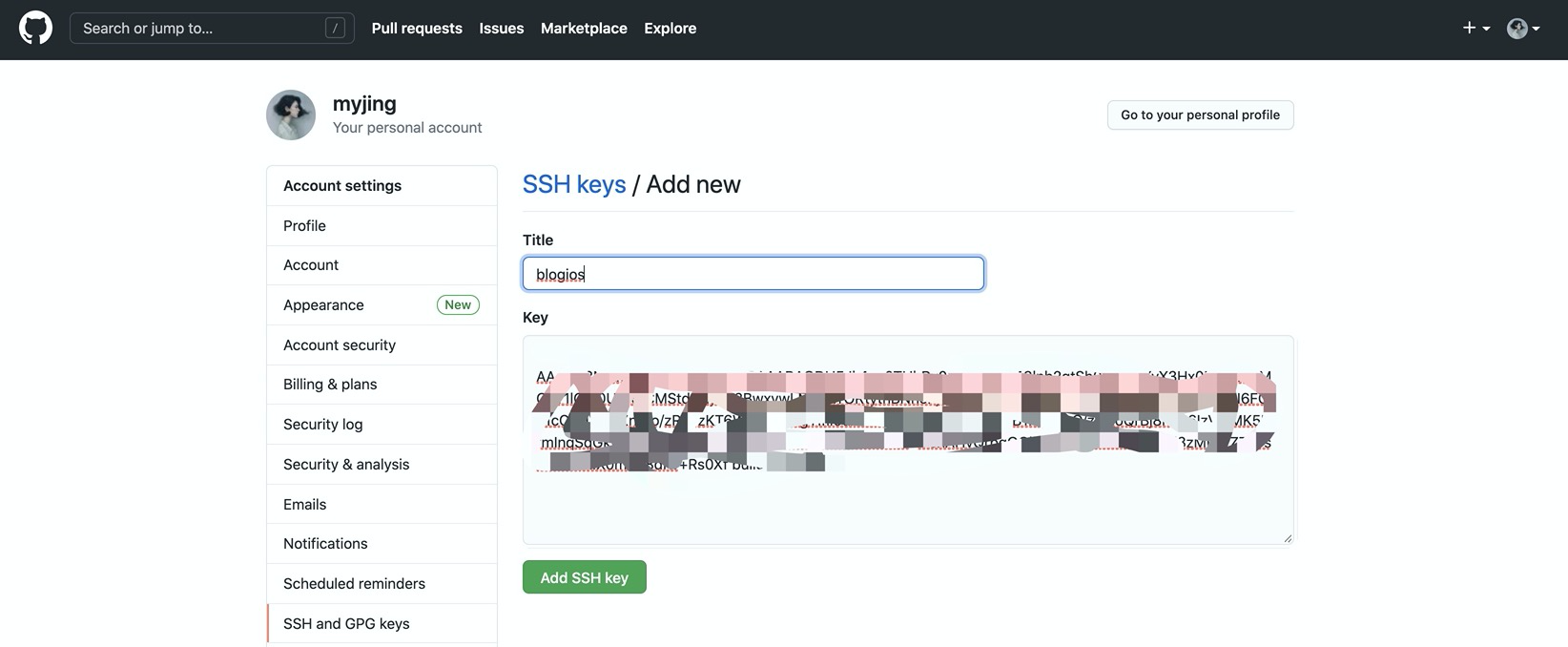Follow the SSH keys breadcrumb link

[574, 184]
